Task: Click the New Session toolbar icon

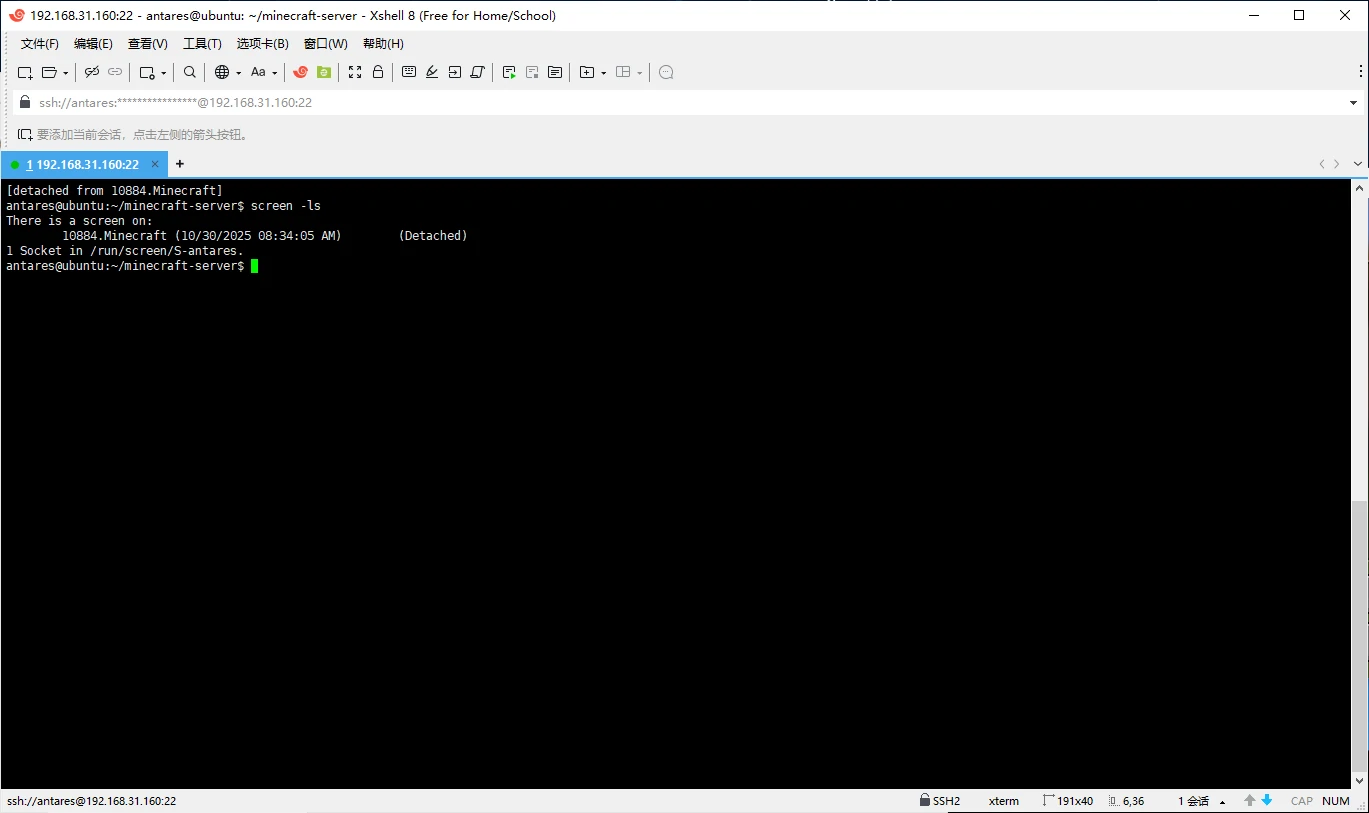Action: (x=25, y=72)
